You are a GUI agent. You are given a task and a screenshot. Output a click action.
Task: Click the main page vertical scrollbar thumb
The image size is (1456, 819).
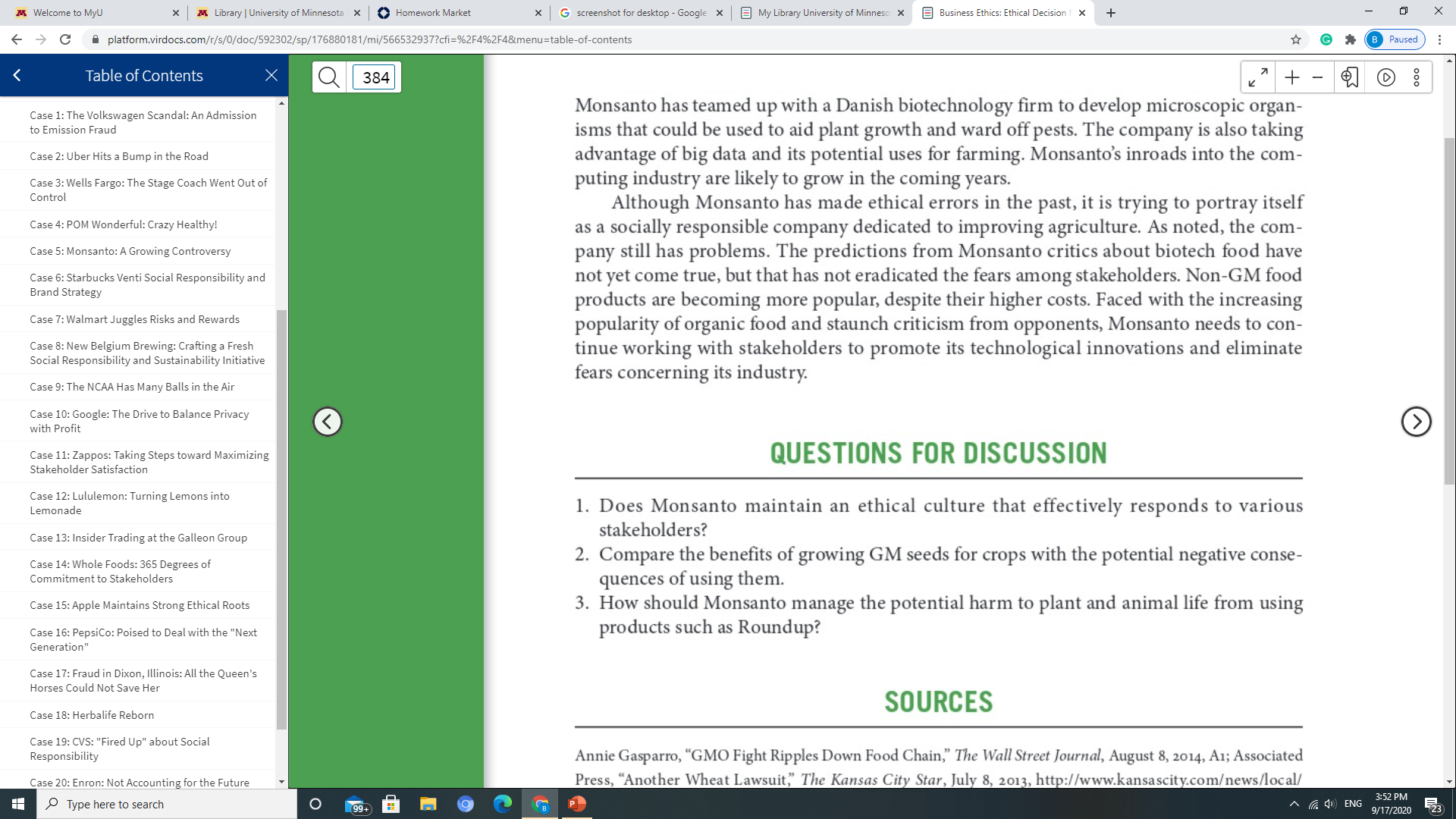point(1449,311)
